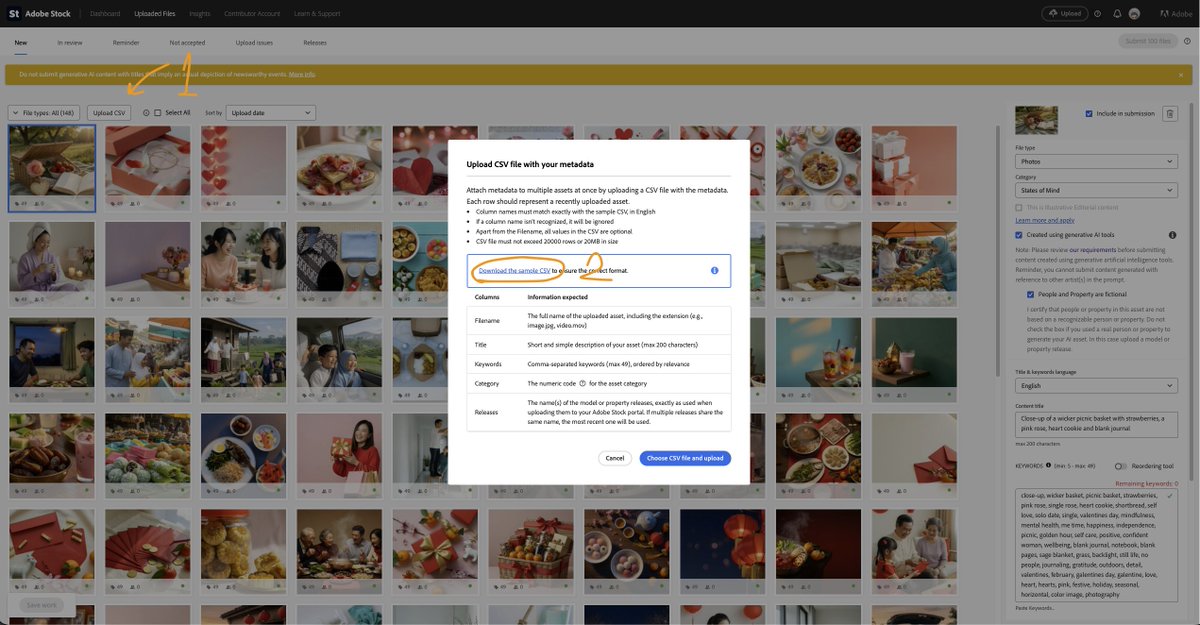Open the File type Photos dropdown

coord(1096,161)
